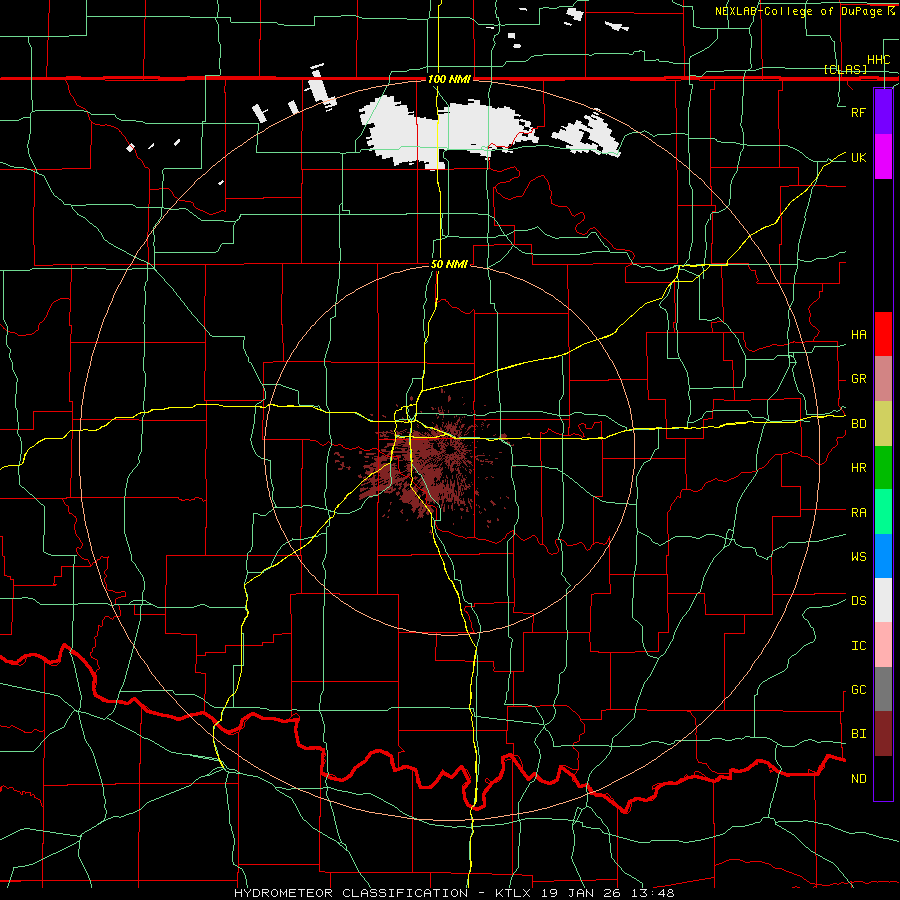Click the HA red legend swatch
Image resolution: width=900 pixels, height=900 pixels.
(x=883, y=334)
